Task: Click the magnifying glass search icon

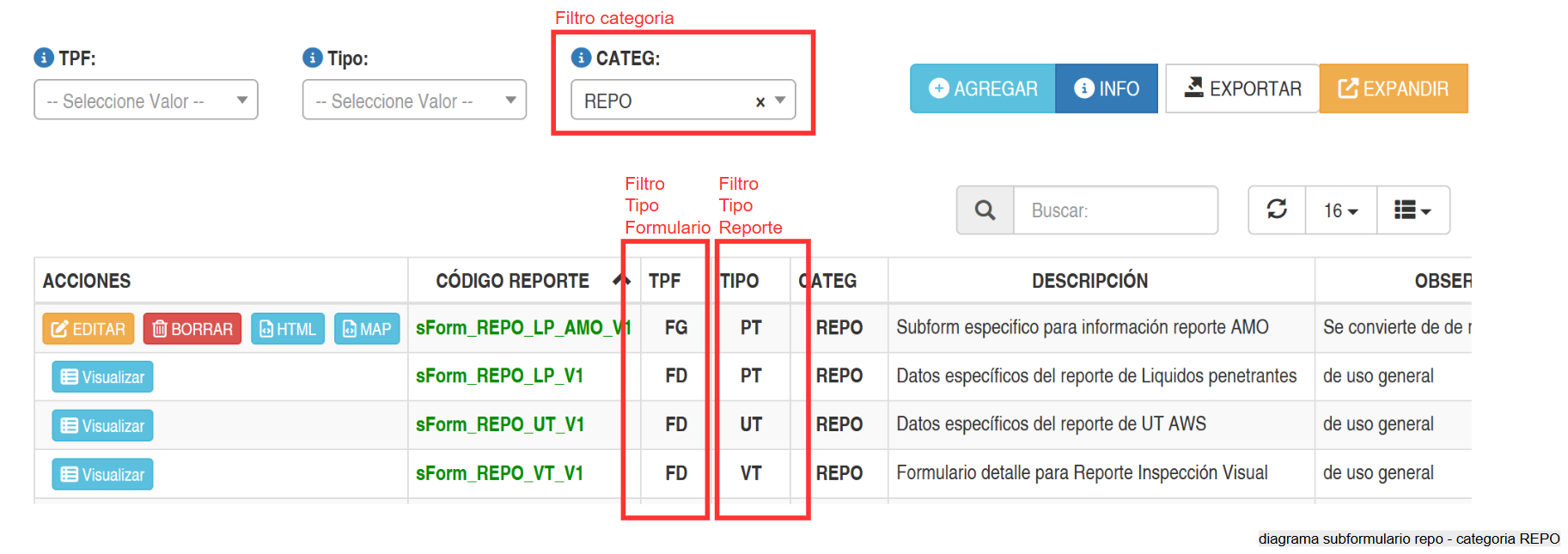Action: pos(985,210)
